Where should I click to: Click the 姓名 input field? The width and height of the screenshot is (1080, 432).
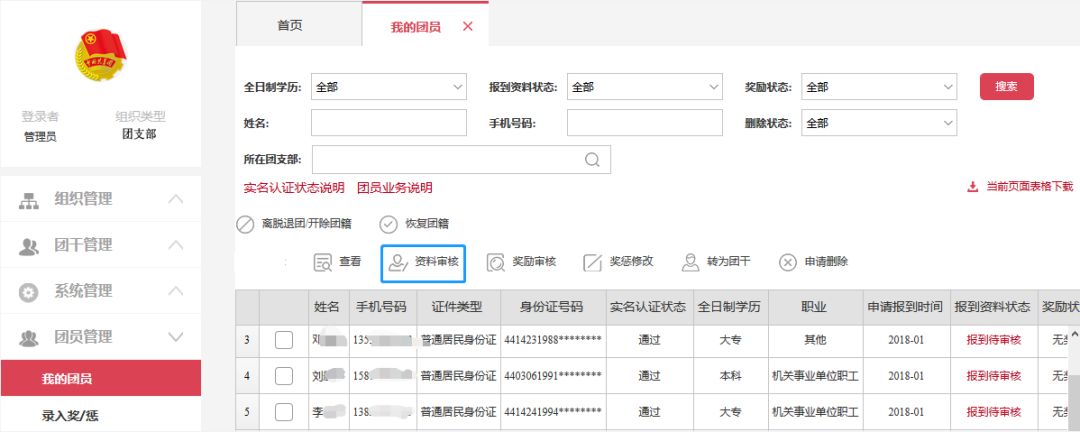pyautogui.click(x=388, y=123)
